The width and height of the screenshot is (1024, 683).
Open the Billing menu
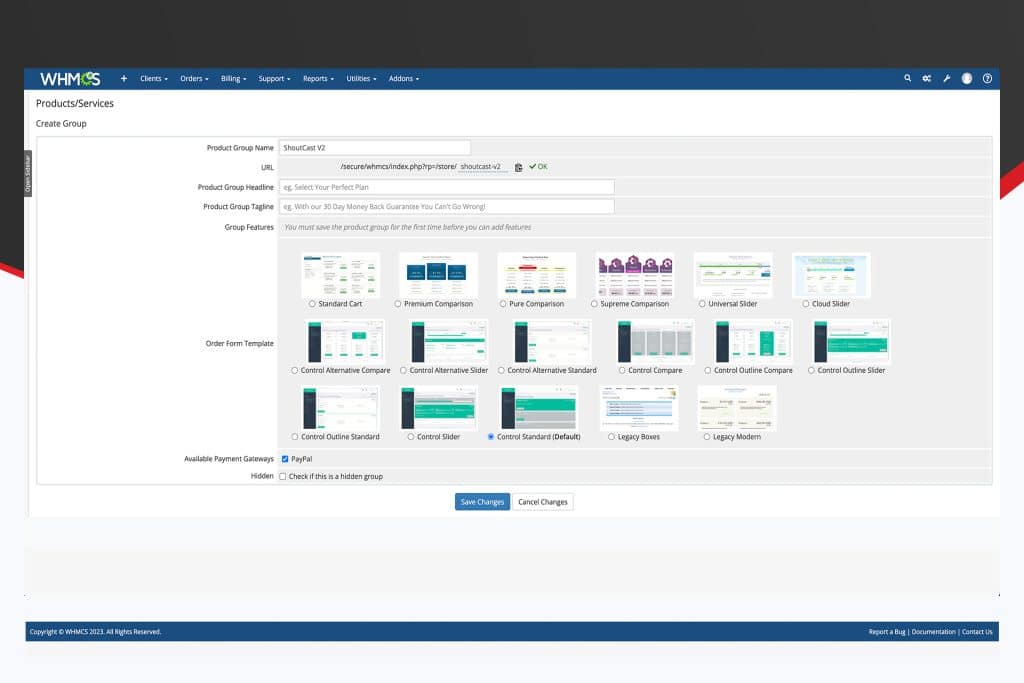click(233, 78)
